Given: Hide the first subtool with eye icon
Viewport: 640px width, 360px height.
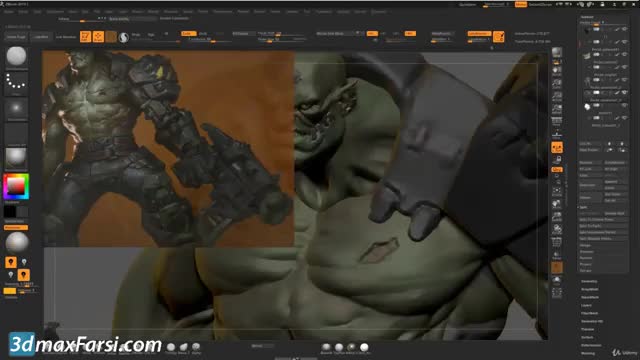Looking at the screenshot, I should tap(624, 29).
